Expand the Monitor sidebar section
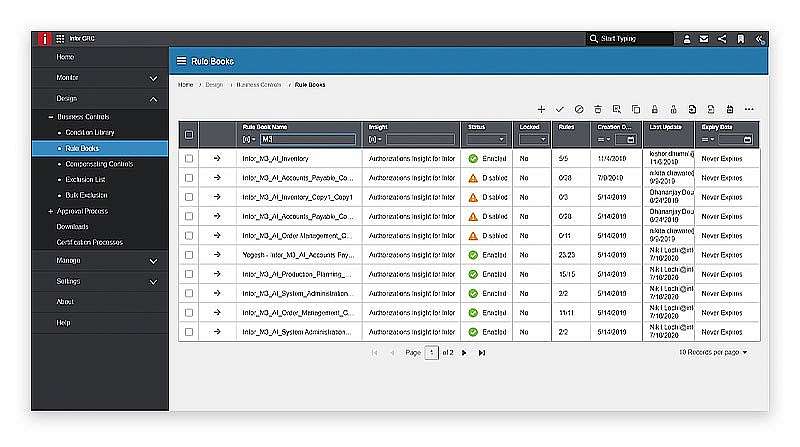The image size is (800, 447). (x=153, y=78)
